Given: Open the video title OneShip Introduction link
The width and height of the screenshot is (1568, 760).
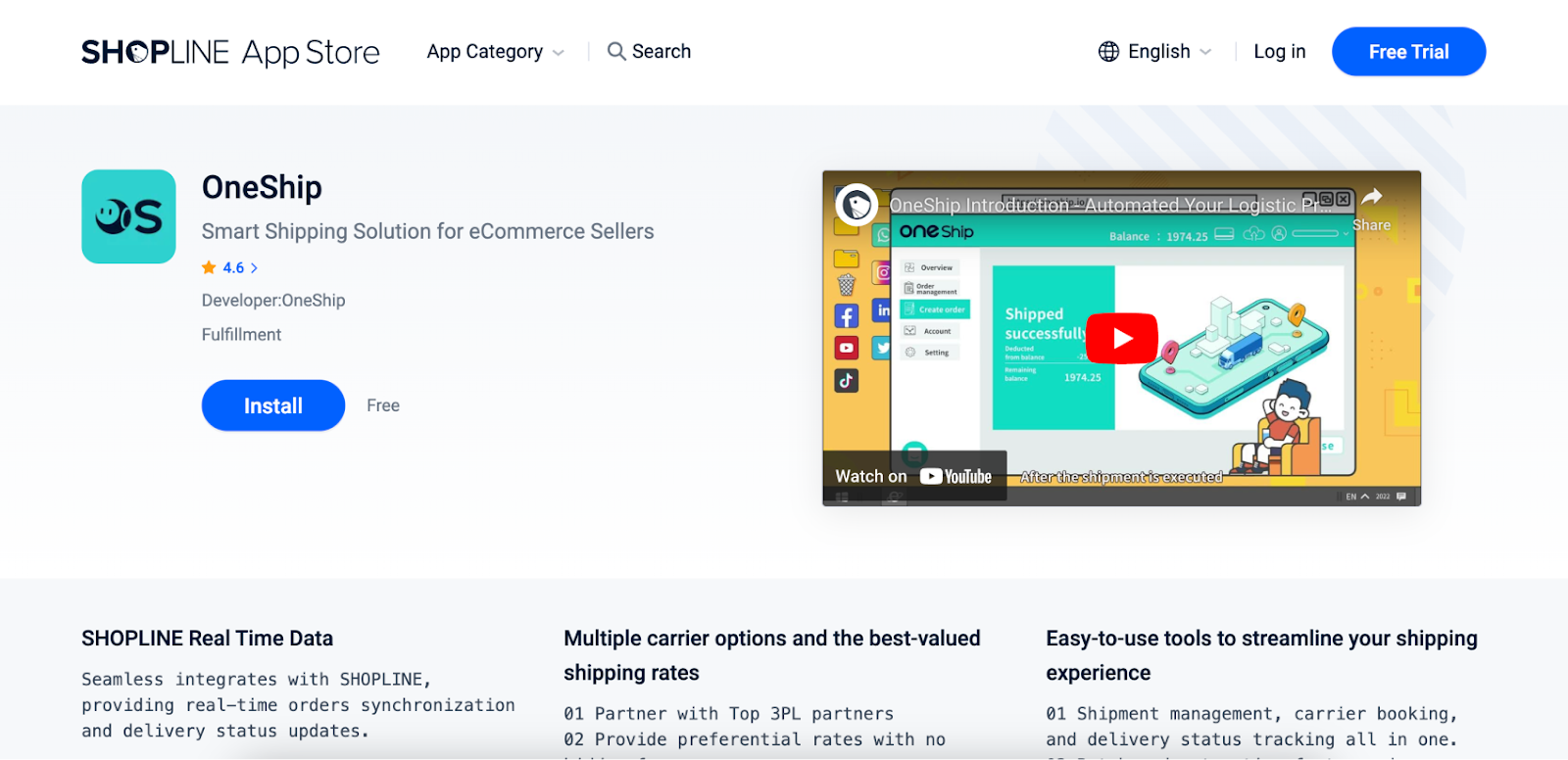Looking at the screenshot, I should (1110, 205).
